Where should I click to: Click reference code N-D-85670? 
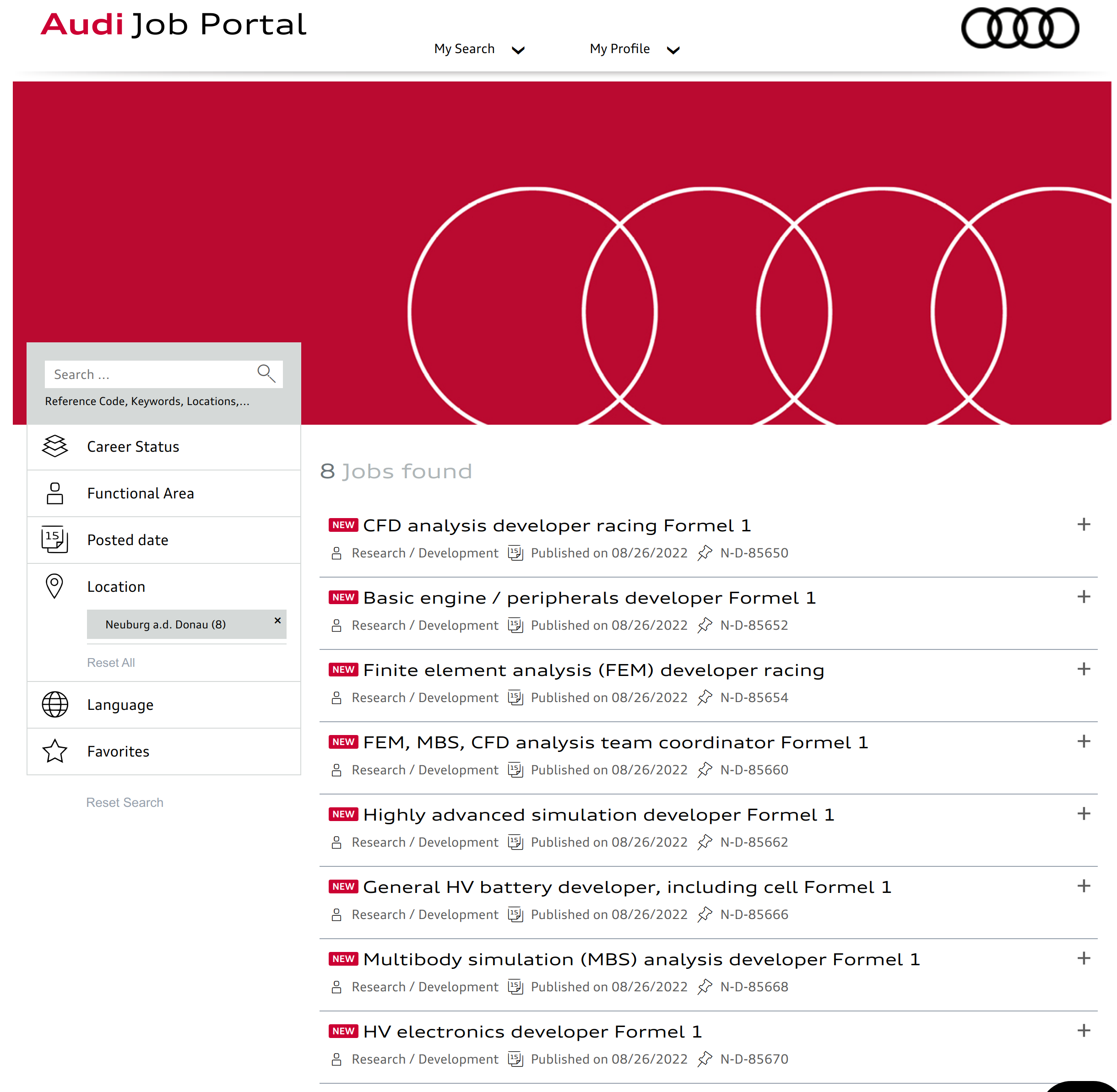754,1059
